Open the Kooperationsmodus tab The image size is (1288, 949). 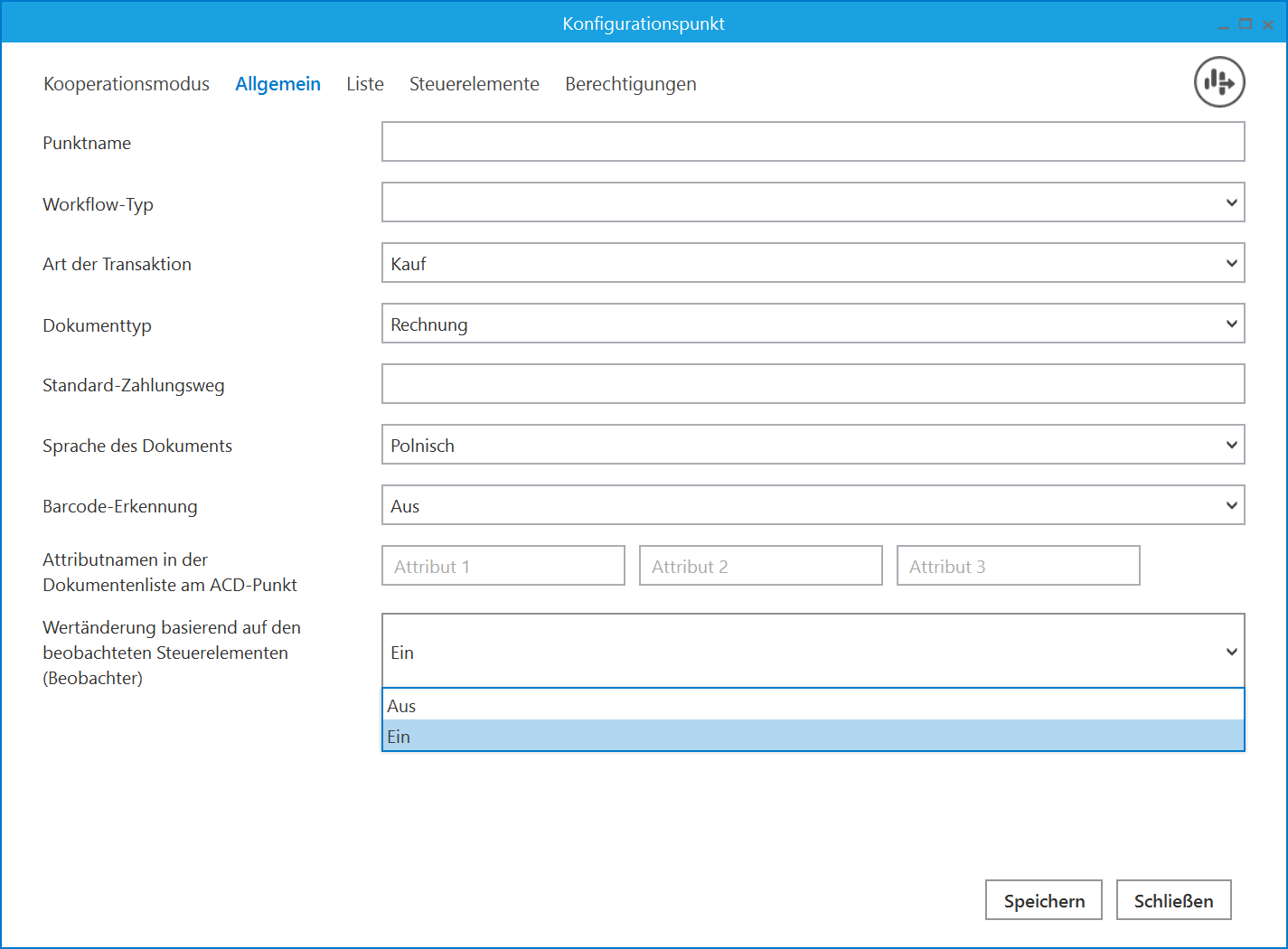tap(127, 84)
